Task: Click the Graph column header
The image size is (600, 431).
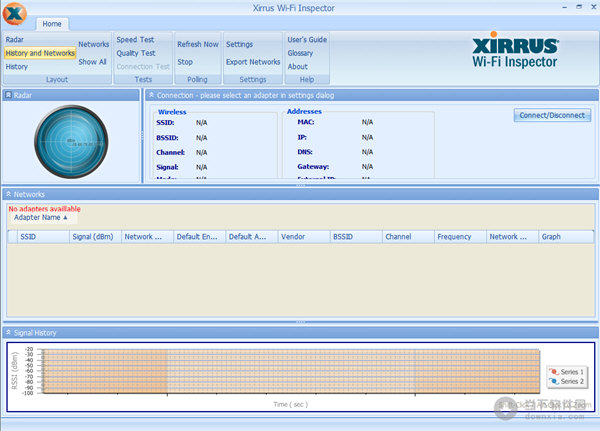Action: 566,237
